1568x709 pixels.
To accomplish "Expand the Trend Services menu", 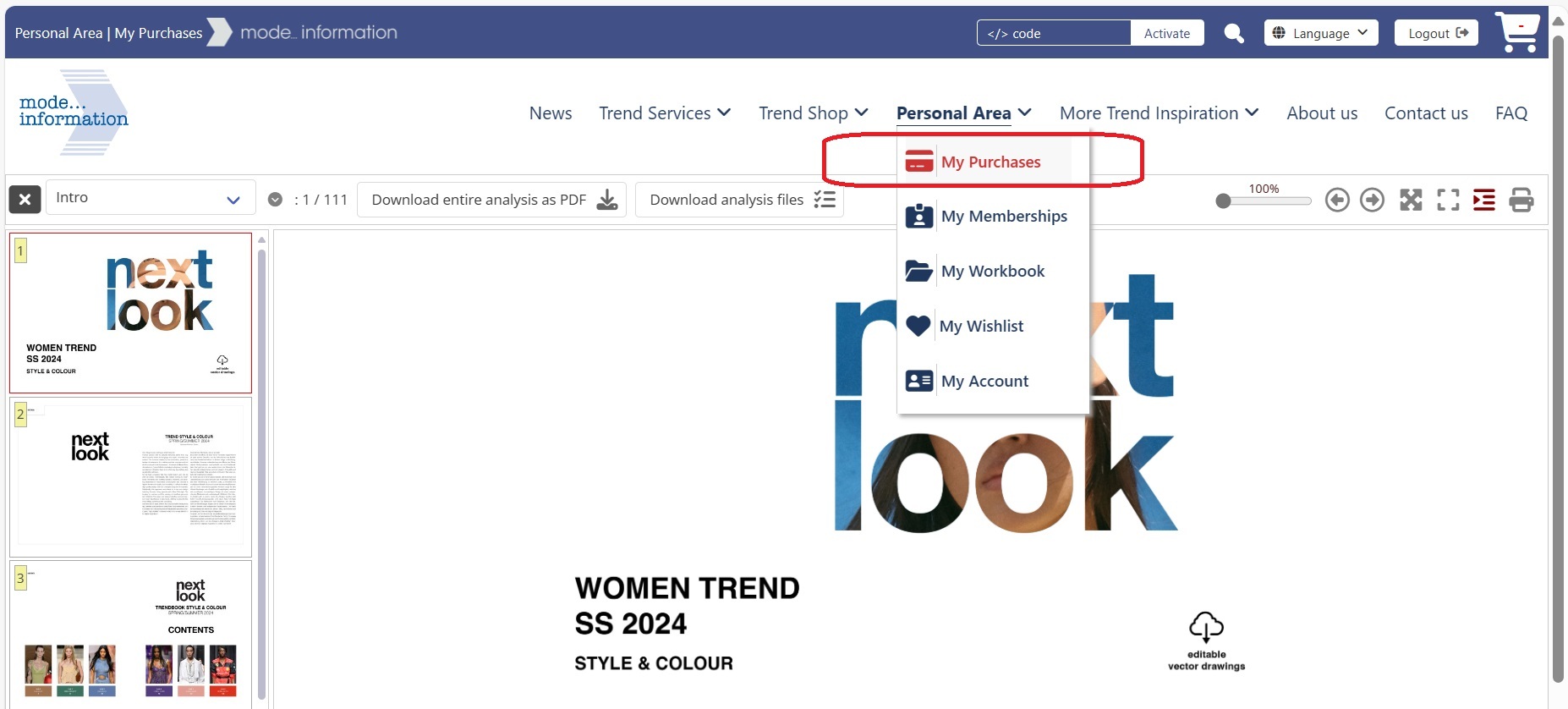I will click(665, 113).
